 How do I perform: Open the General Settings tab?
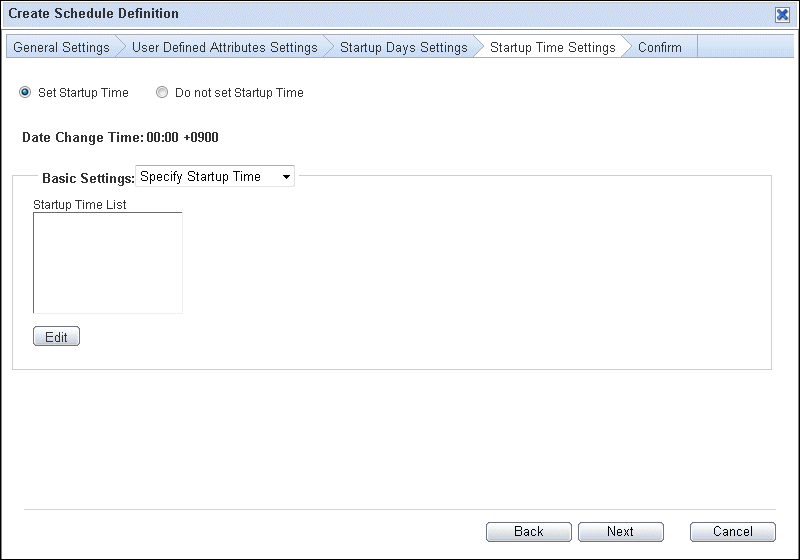(x=61, y=47)
